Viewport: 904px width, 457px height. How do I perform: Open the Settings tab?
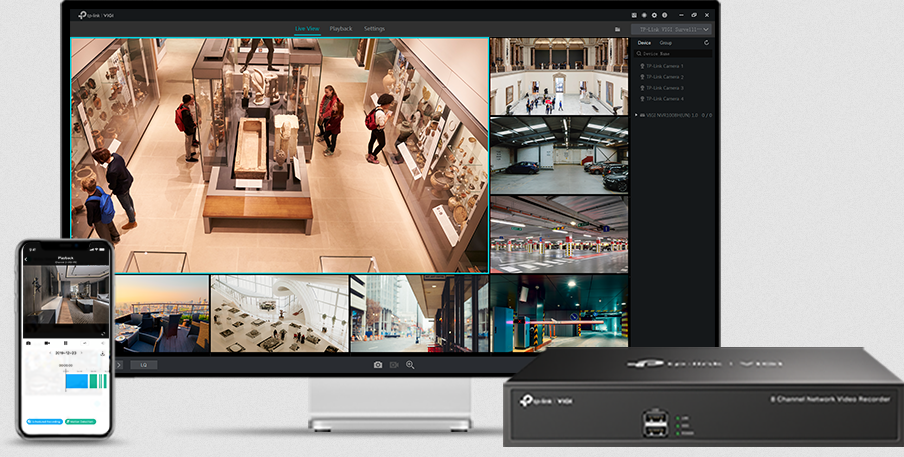[x=374, y=29]
